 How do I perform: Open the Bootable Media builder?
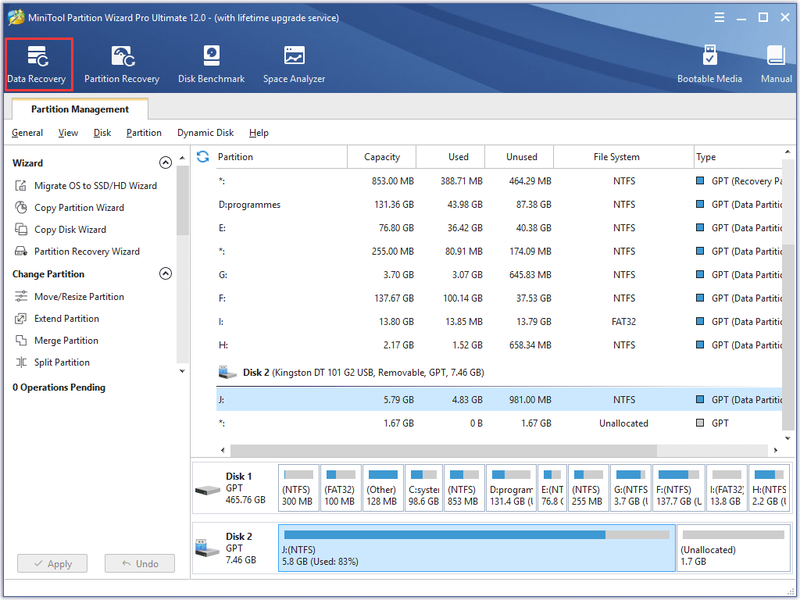(709, 64)
